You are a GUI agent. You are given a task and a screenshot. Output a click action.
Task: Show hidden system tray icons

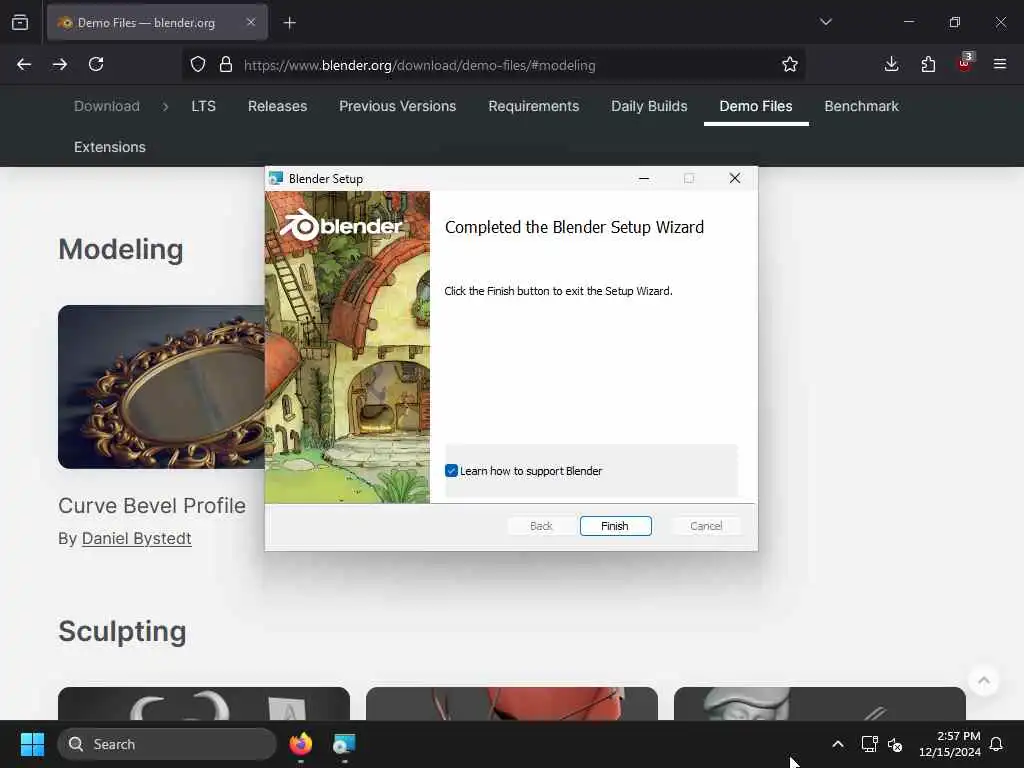[x=838, y=744]
